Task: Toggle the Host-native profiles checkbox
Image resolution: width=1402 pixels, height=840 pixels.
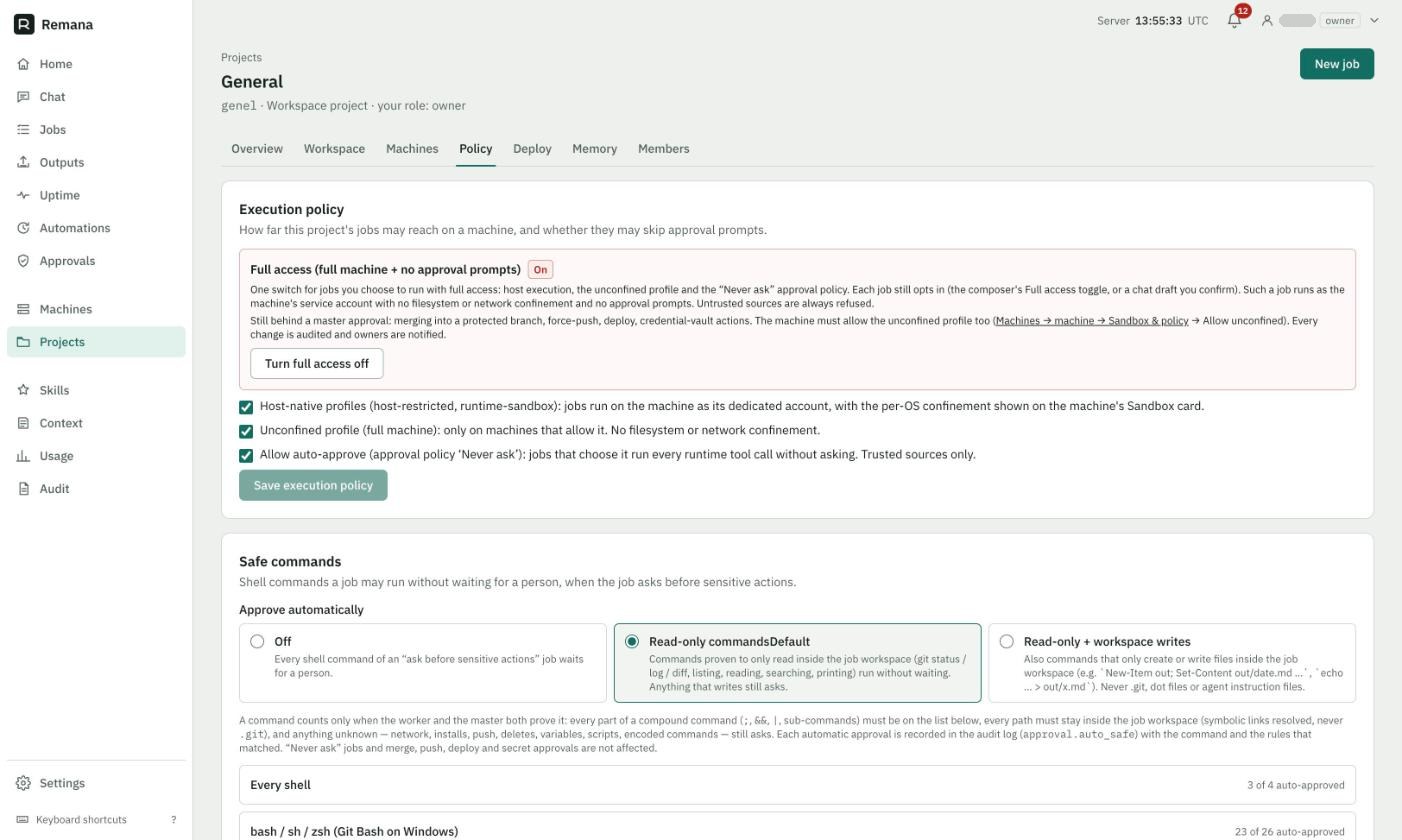Action: tap(246, 407)
